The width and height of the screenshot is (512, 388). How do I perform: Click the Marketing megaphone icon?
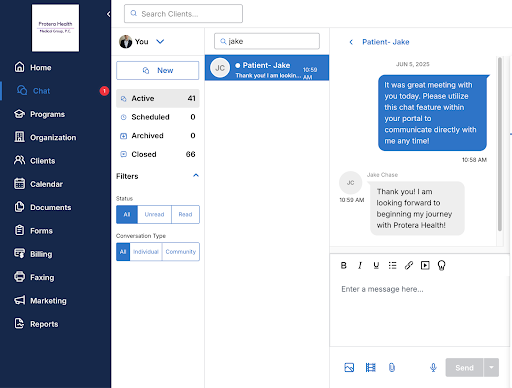19,300
